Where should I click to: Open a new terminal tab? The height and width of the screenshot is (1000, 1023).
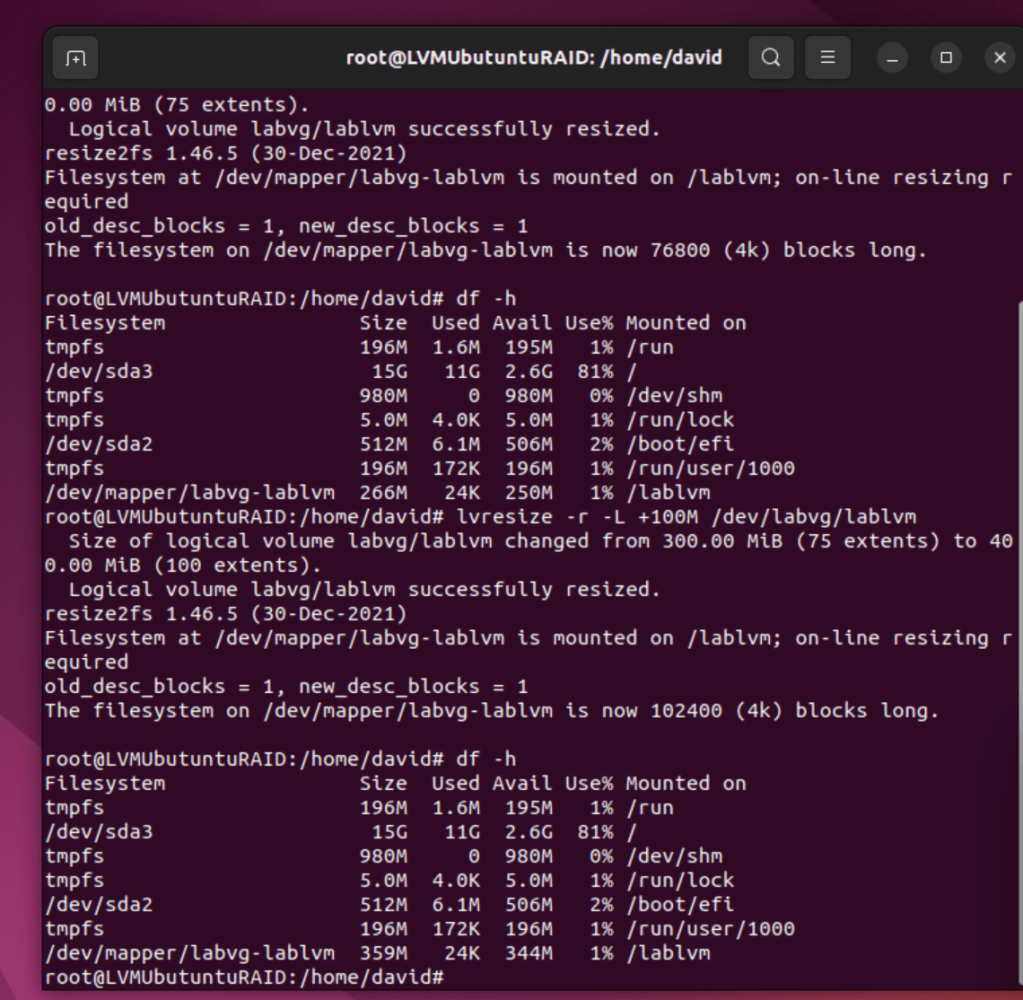point(76,58)
